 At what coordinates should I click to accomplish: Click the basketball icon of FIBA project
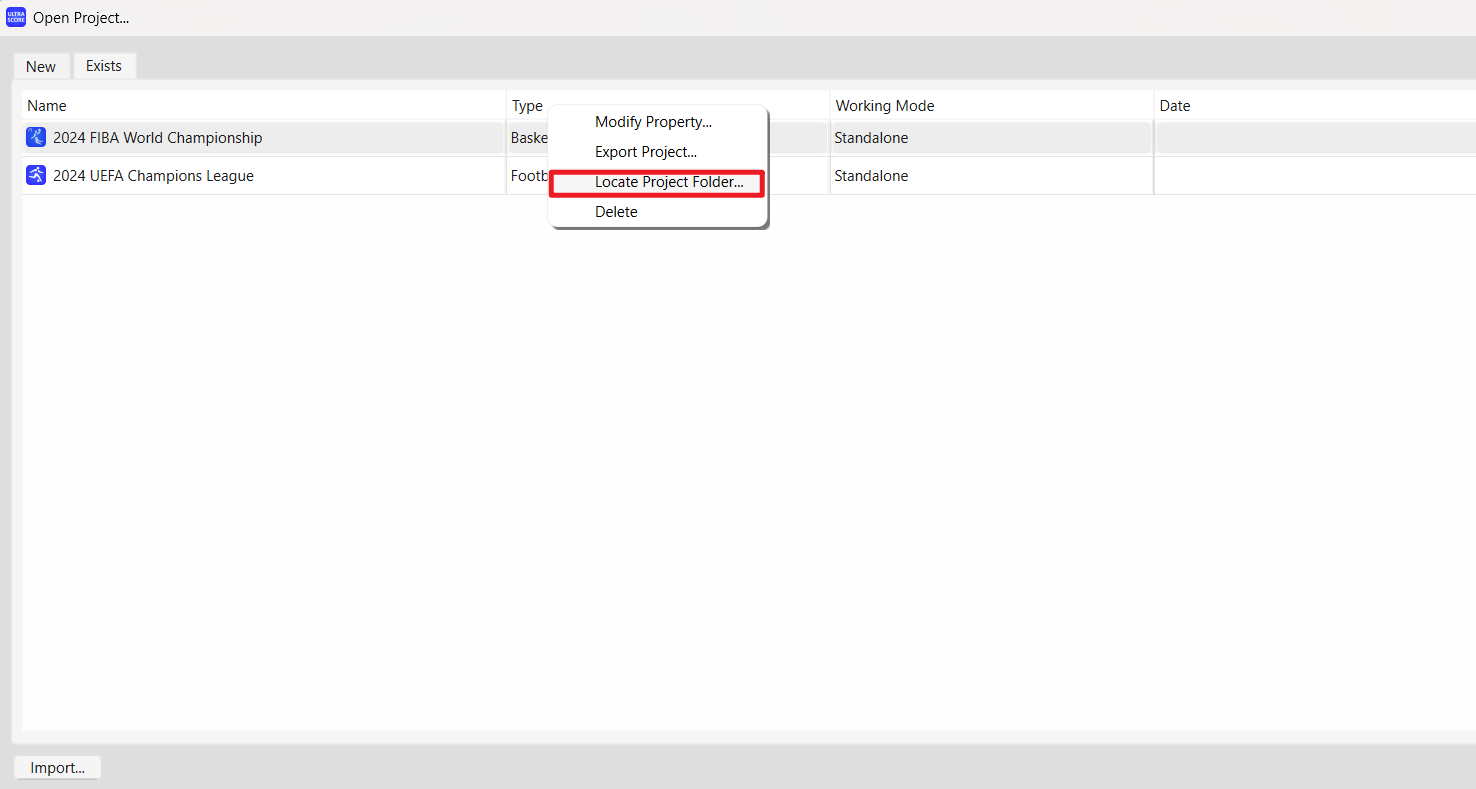(36, 138)
